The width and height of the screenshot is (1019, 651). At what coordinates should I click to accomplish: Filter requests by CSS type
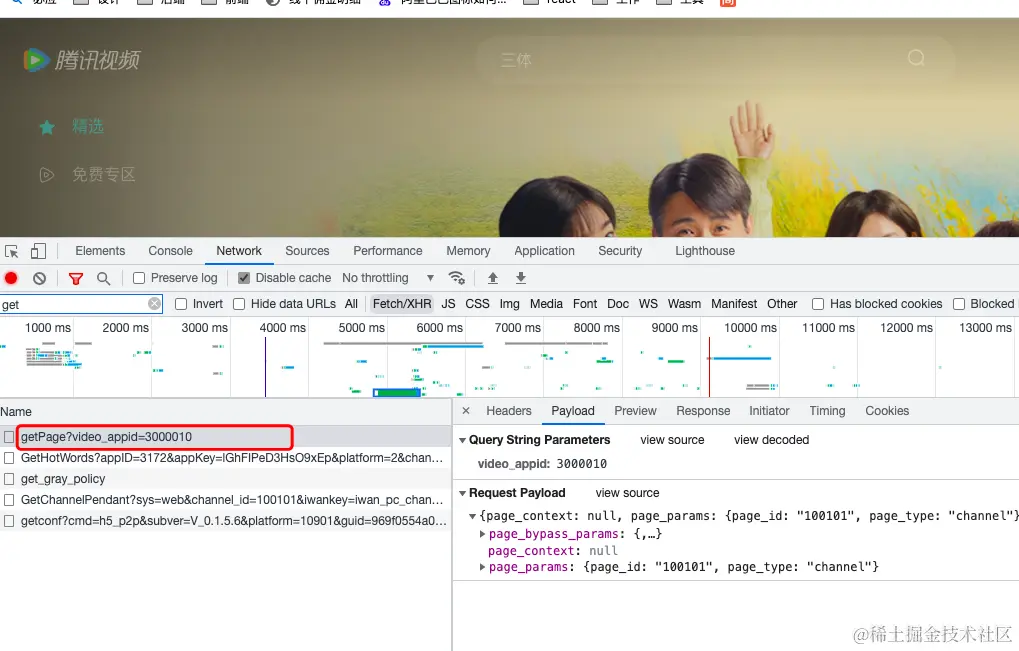coord(477,303)
